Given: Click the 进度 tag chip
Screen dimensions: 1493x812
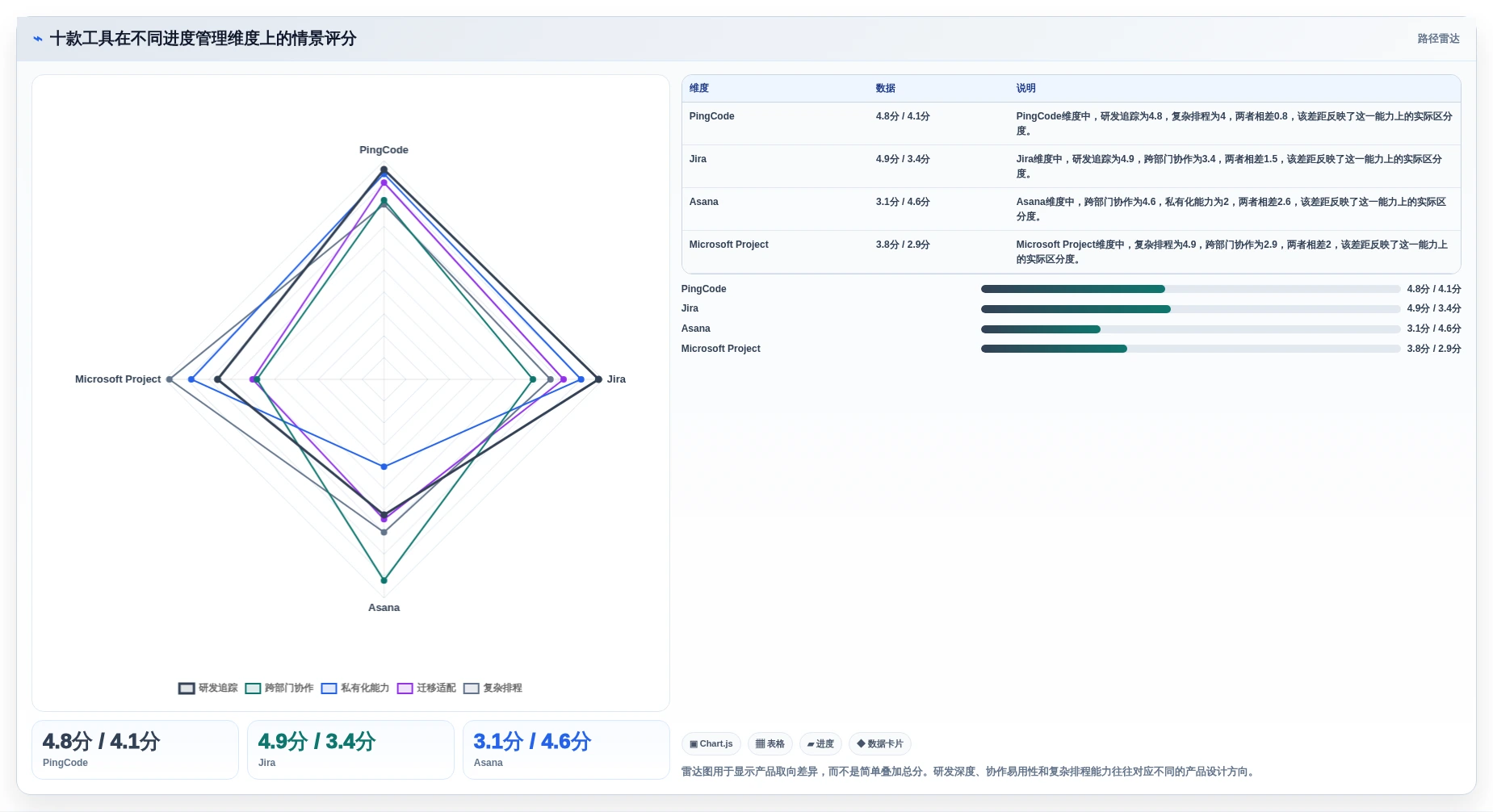Looking at the screenshot, I should coord(820,743).
